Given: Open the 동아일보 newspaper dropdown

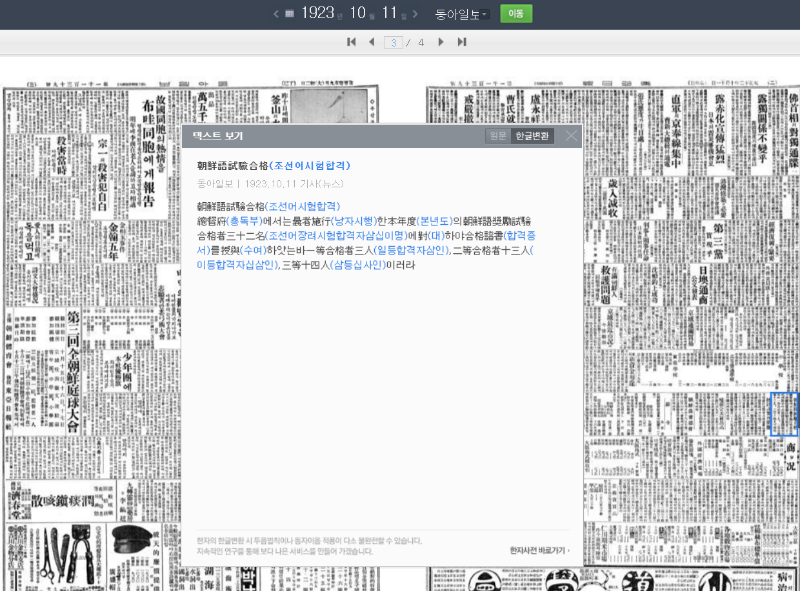Looking at the screenshot, I should [462, 14].
